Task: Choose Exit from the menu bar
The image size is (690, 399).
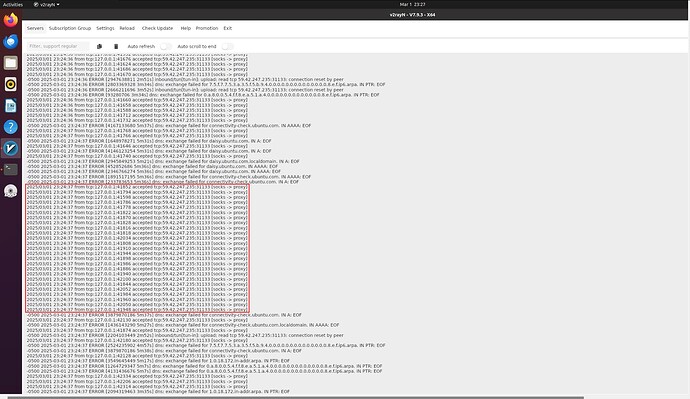Action: pyautogui.click(x=228, y=28)
